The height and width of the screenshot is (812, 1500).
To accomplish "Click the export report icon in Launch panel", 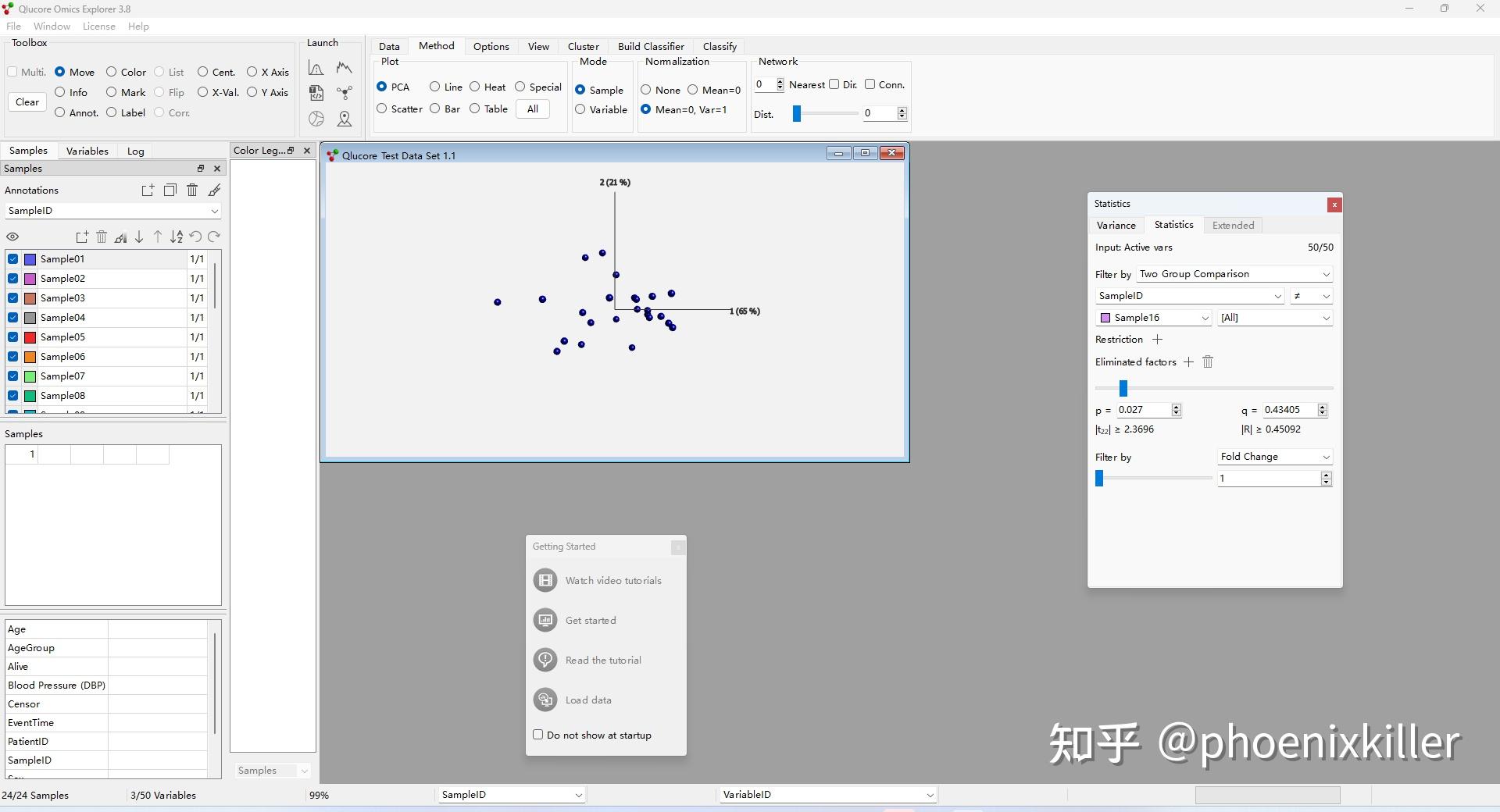I will tap(316, 93).
